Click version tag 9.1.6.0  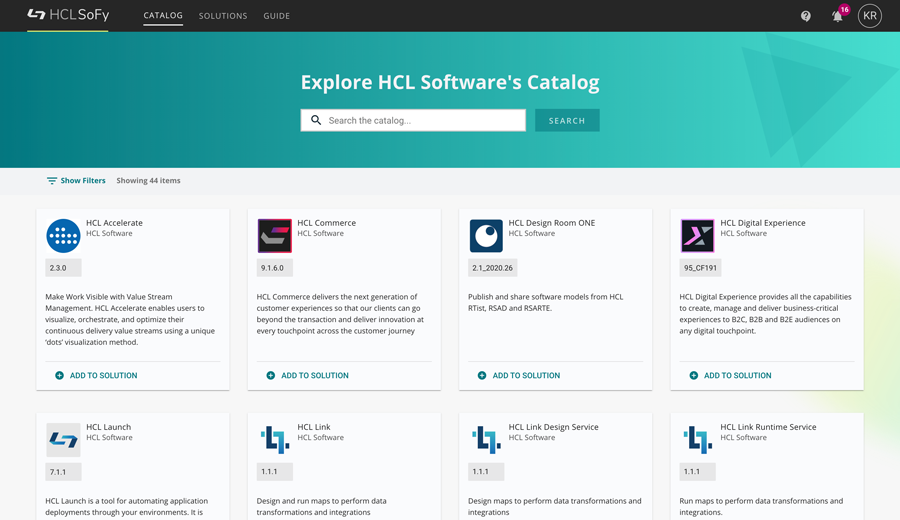[274, 268]
